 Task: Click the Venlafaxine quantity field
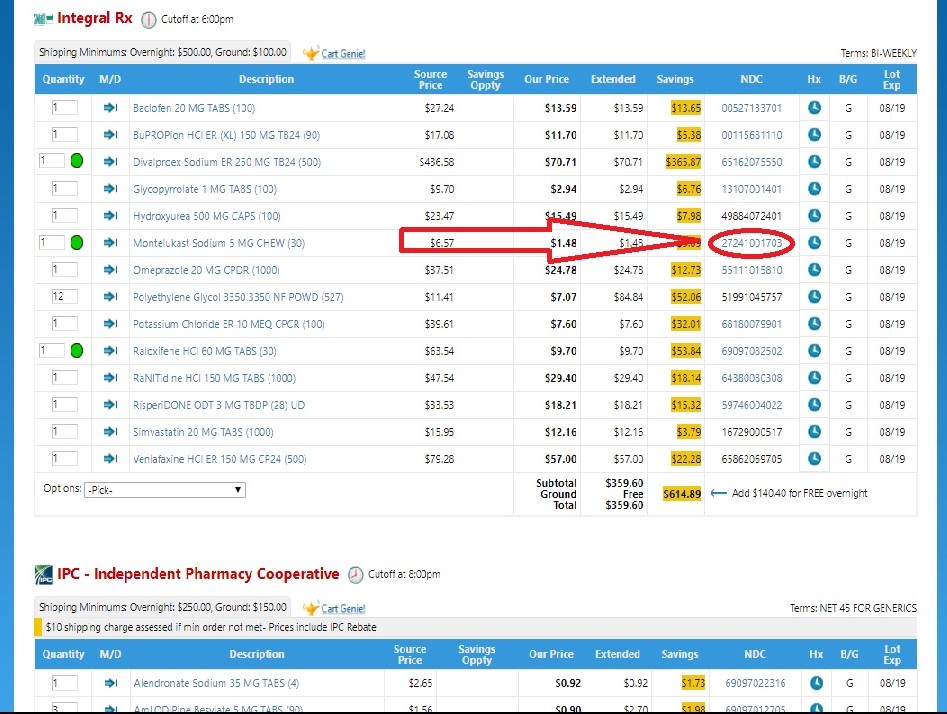(x=64, y=458)
